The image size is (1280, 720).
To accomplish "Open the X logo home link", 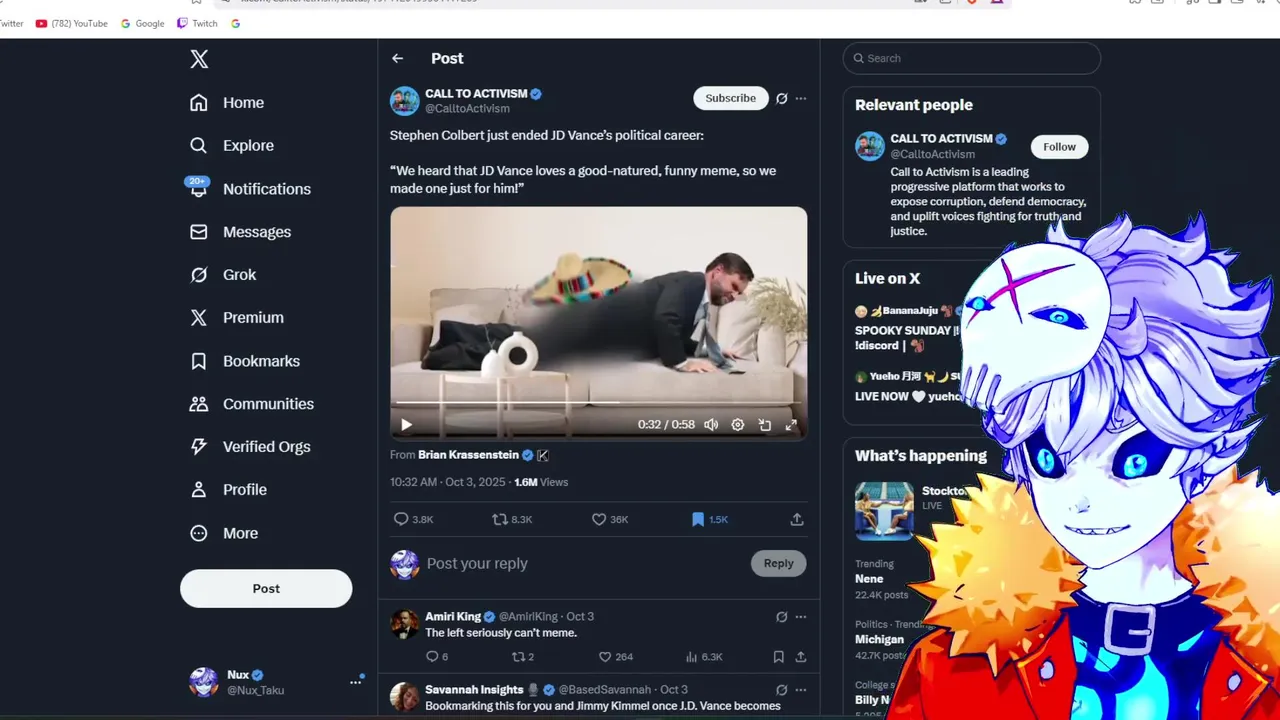I will (x=199, y=59).
